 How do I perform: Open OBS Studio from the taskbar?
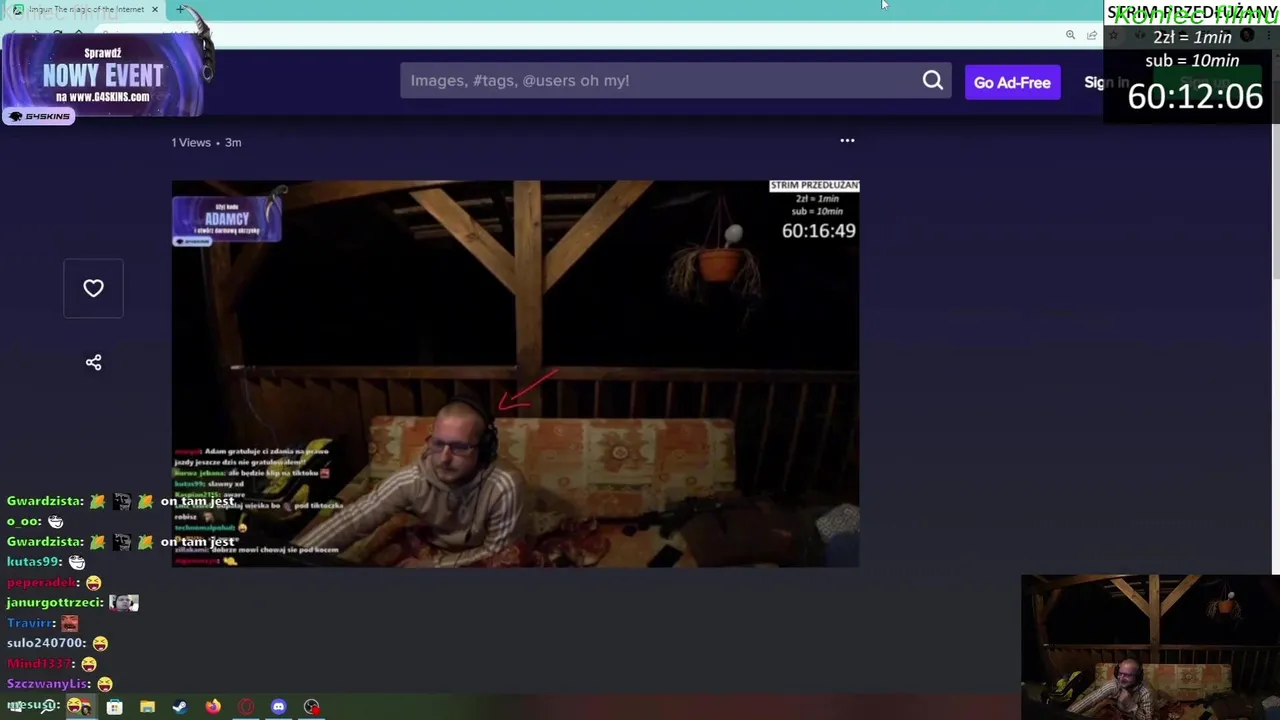[312, 707]
